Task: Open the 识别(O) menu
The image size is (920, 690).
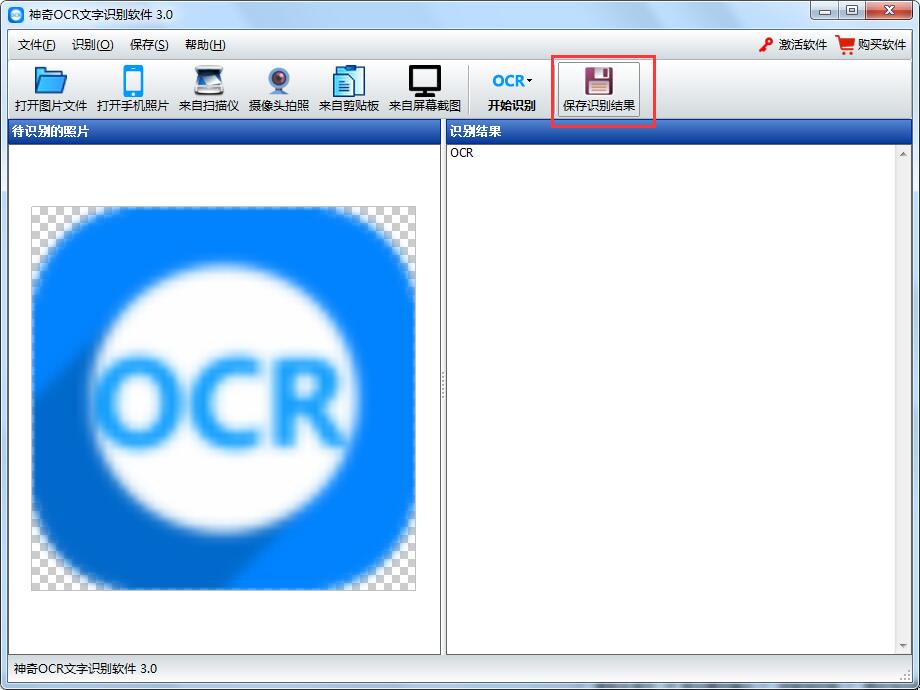Action: coord(92,45)
